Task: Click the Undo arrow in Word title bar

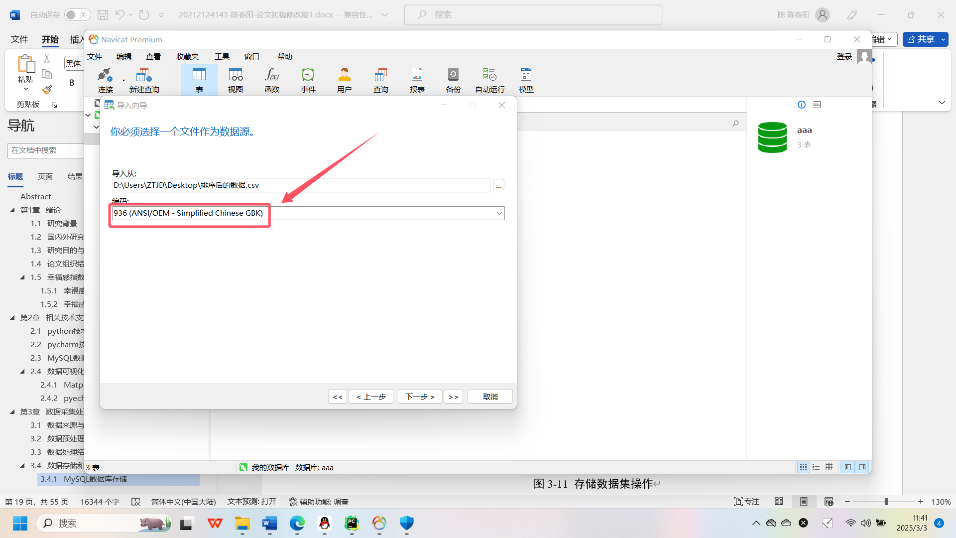Action: (120, 15)
